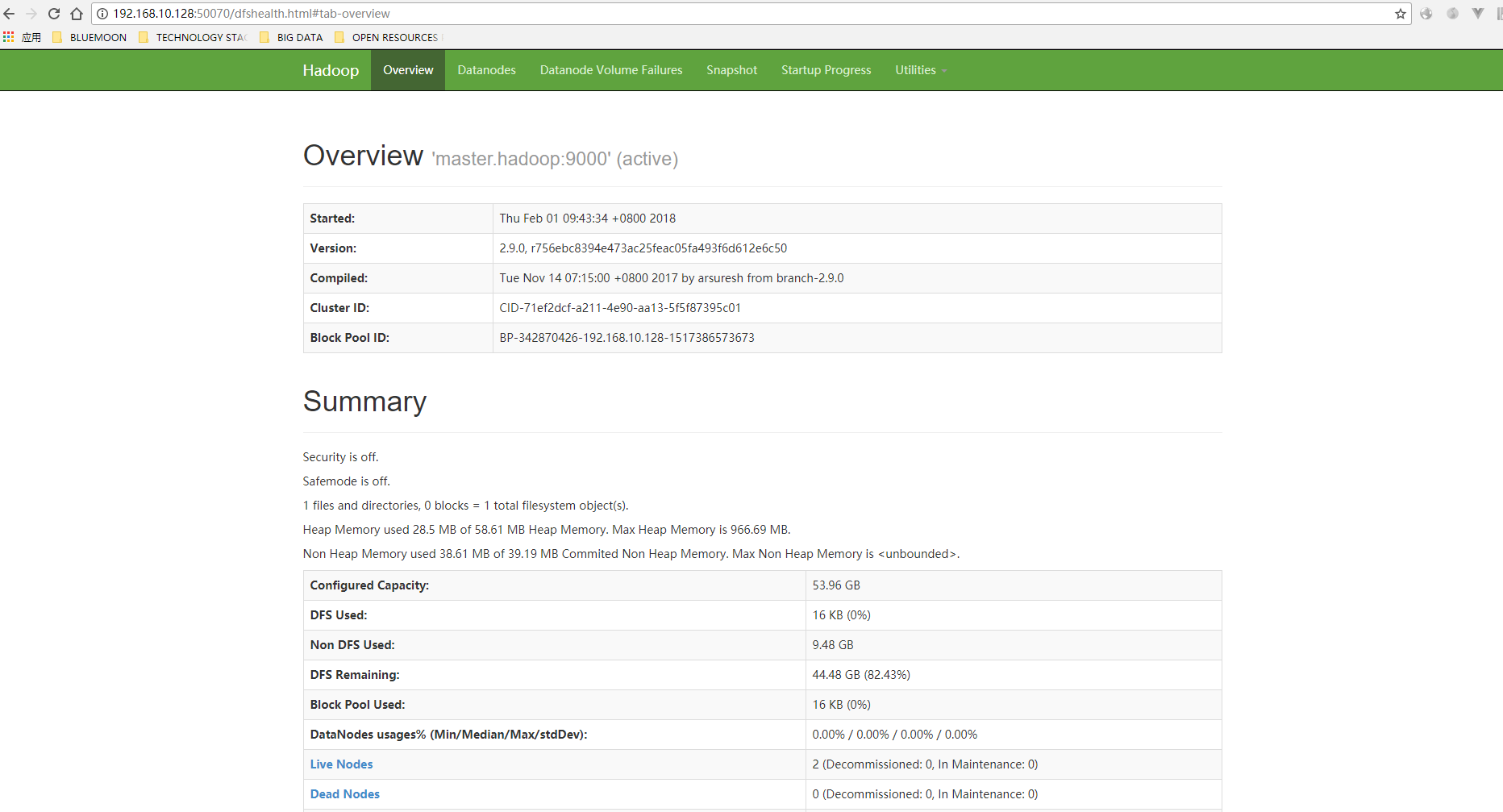The width and height of the screenshot is (1503, 812).
Task: Click the globe-shaped extension icon
Action: 1425,14
